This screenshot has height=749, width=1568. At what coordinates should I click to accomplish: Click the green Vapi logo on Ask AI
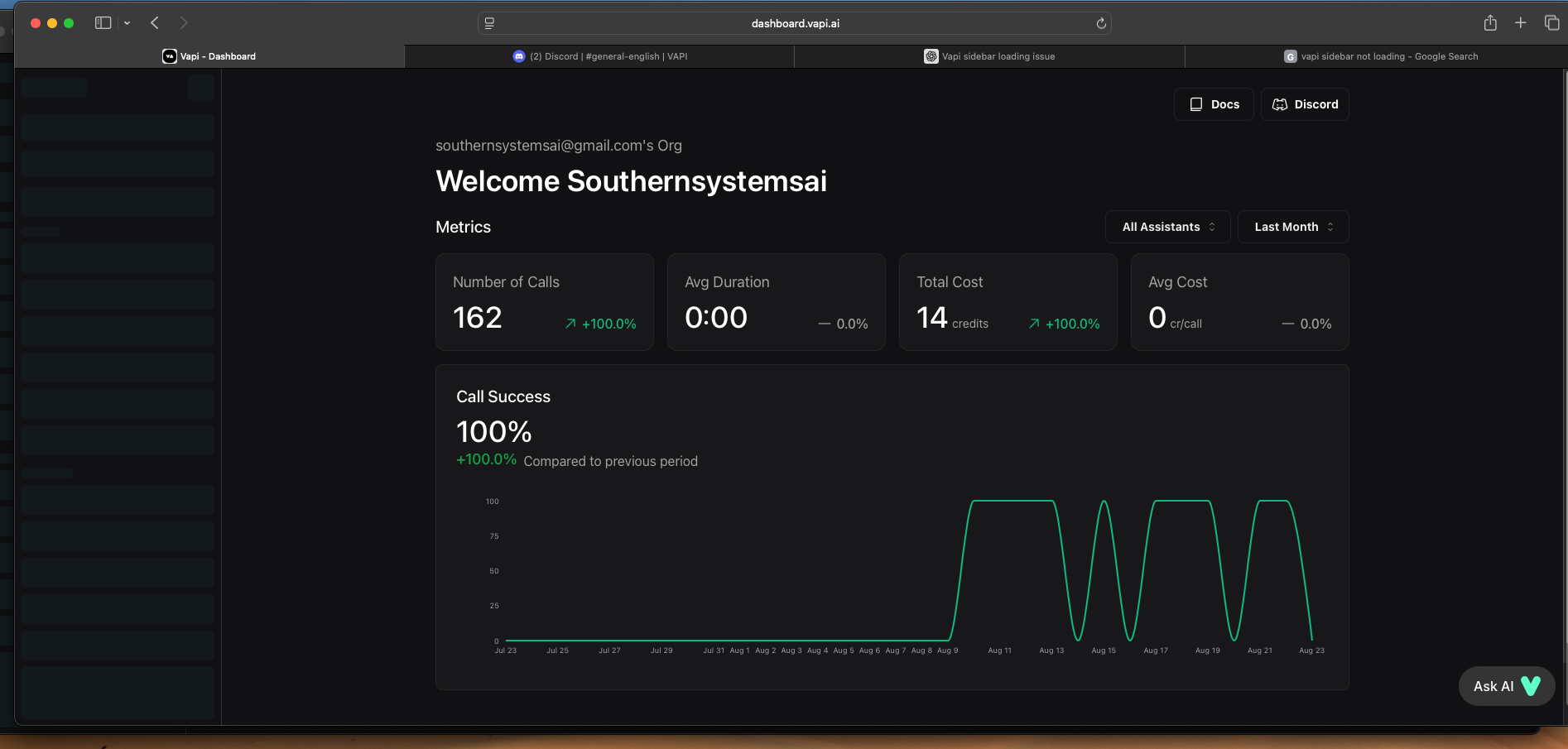pyautogui.click(x=1531, y=686)
